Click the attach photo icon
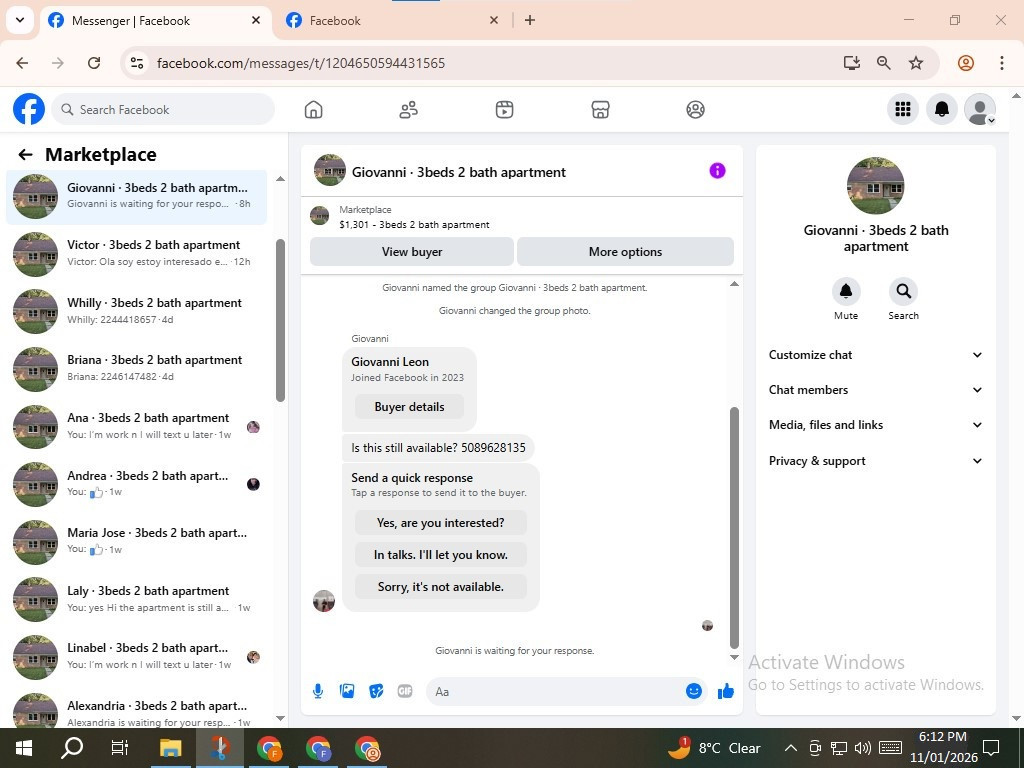The width and height of the screenshot is (1024, 768). [x=347, y=691]
